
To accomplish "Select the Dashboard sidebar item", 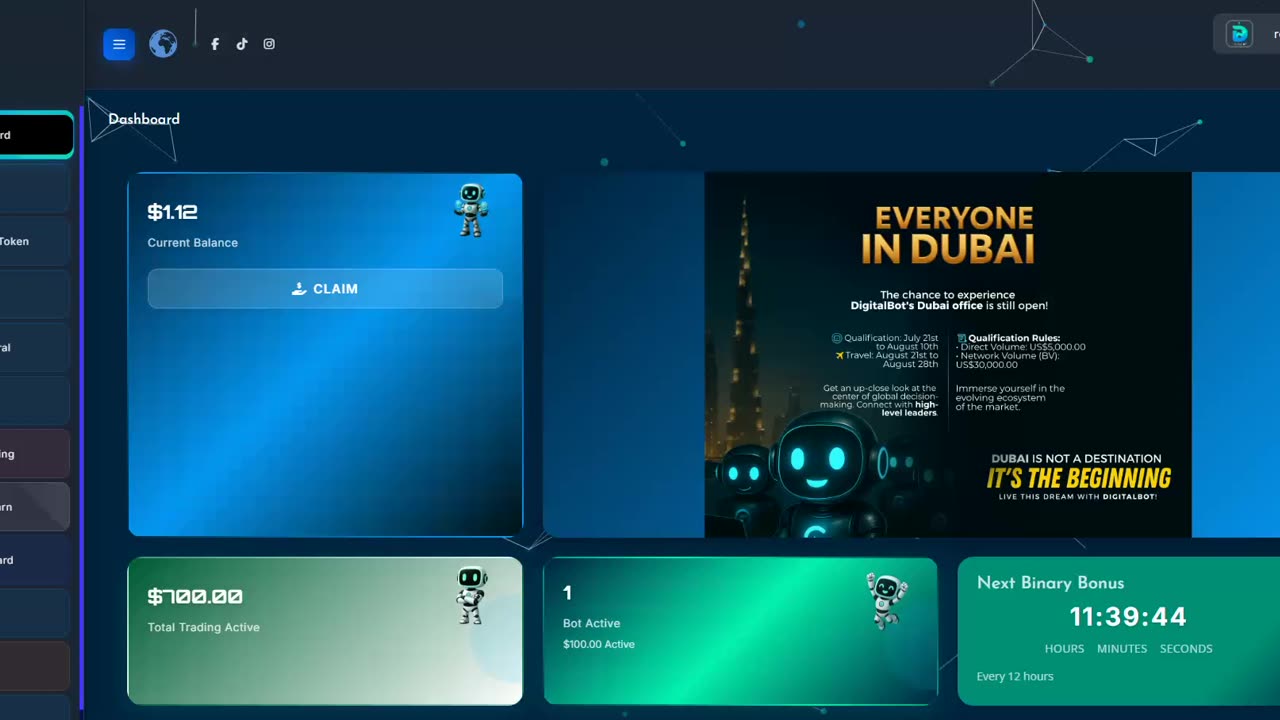I will click(x=35, y=135).
